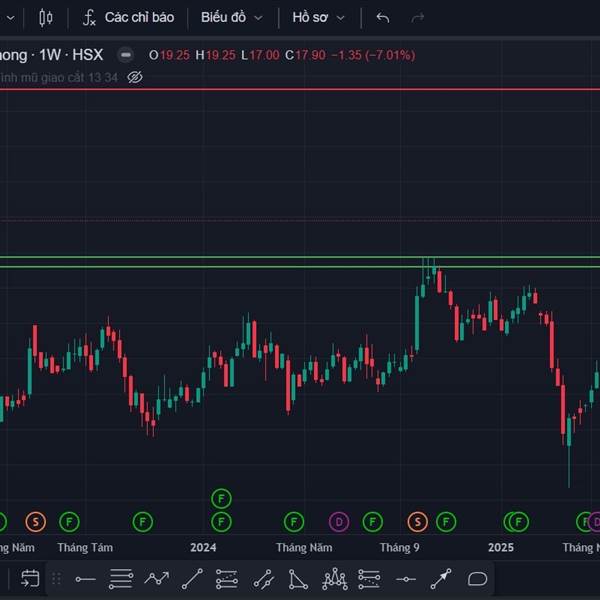
Task: Expand the Hồ sơ dropdown
Action: pyautogui.click(x=318, y=17)
